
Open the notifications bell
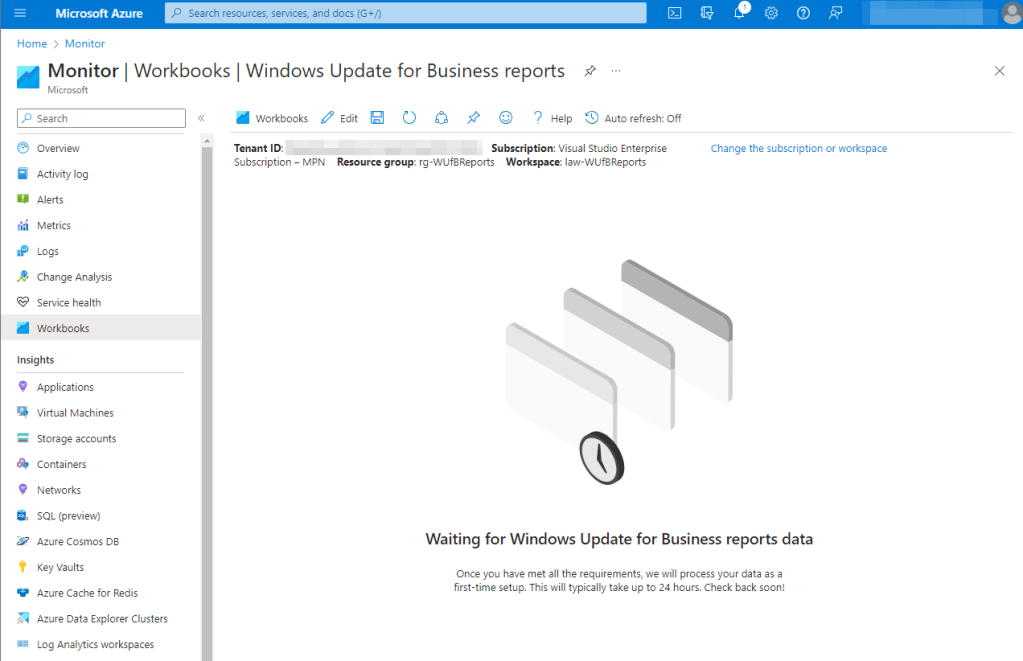click(x=739, y=13)
